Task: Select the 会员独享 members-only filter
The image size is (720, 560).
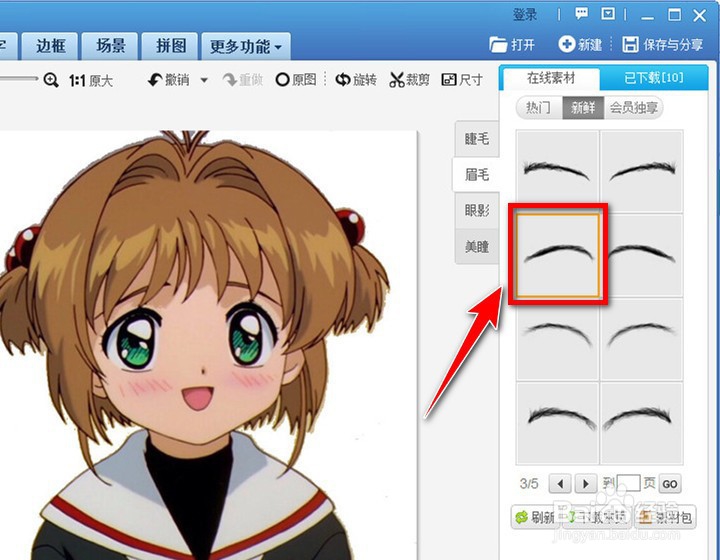Action: click(x=634, y=108)
